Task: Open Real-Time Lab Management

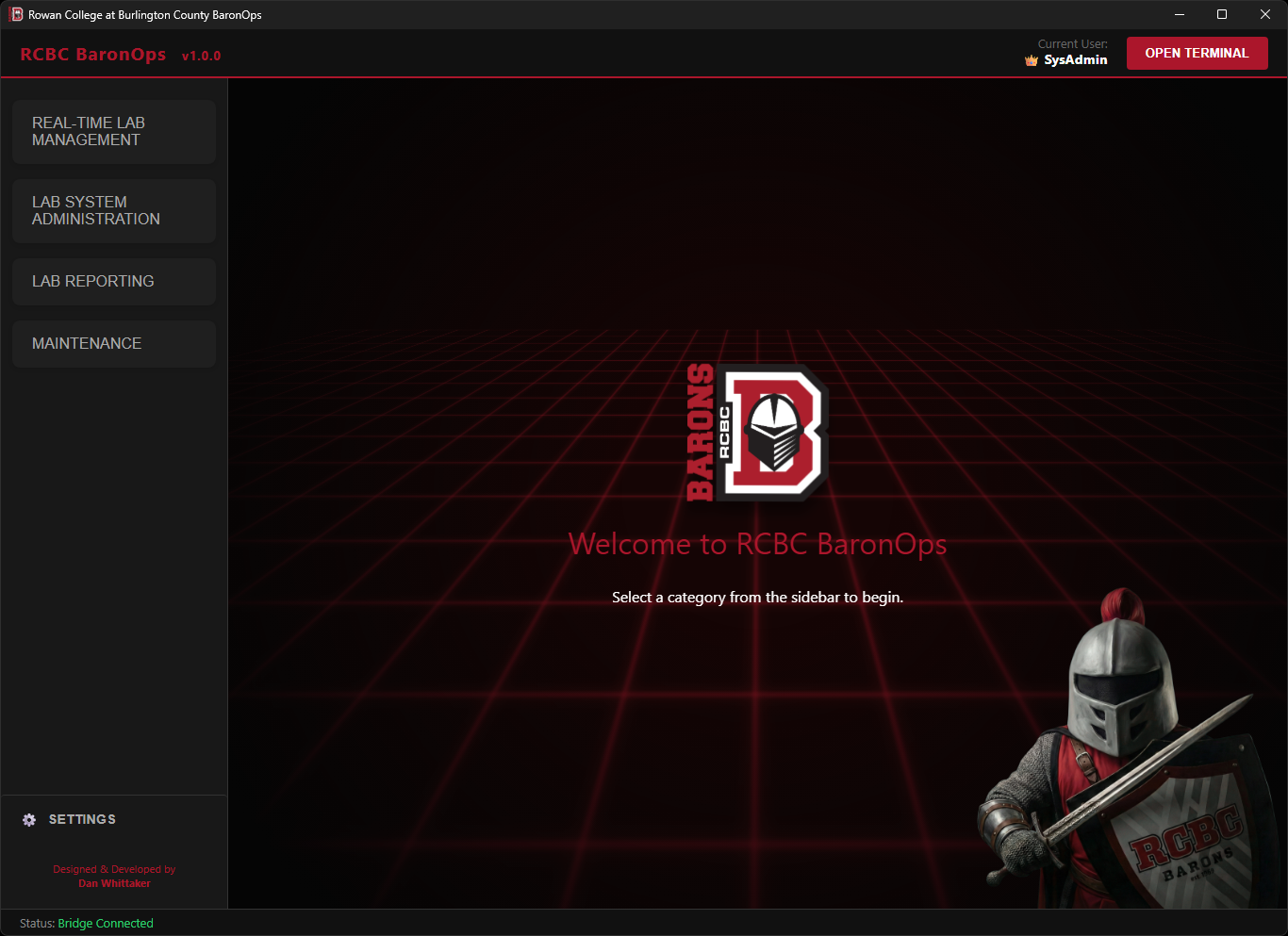Action: [x=113, y=131]
